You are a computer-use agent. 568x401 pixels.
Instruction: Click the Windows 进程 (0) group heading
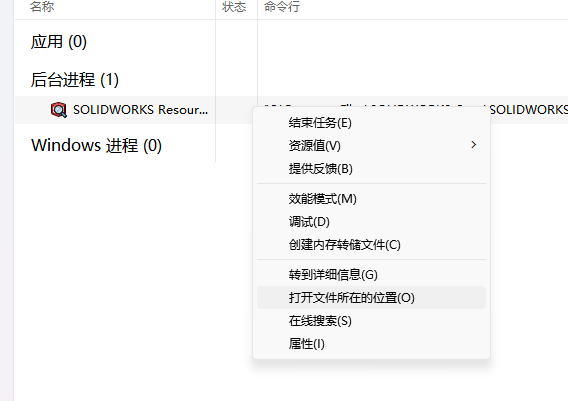(96, 145)
